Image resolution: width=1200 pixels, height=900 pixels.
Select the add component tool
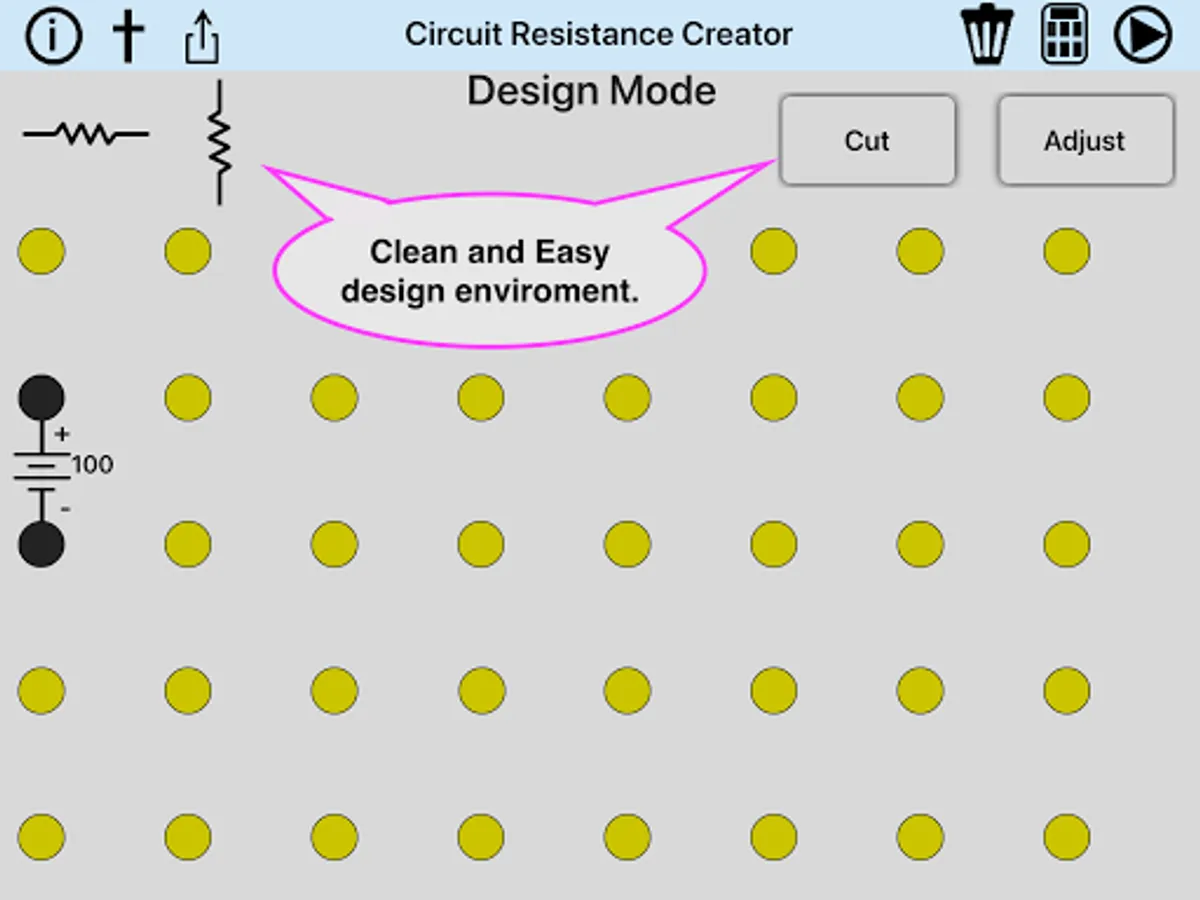[x=128, y=34]
